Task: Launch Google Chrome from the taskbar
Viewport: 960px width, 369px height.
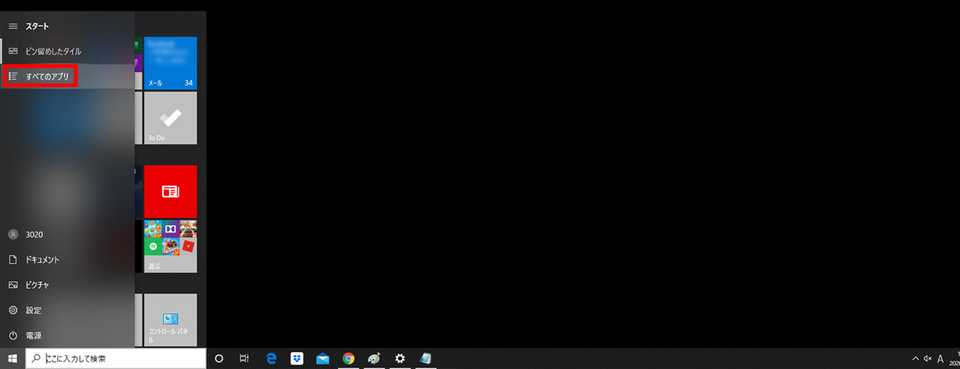Action: pos(348,359)
